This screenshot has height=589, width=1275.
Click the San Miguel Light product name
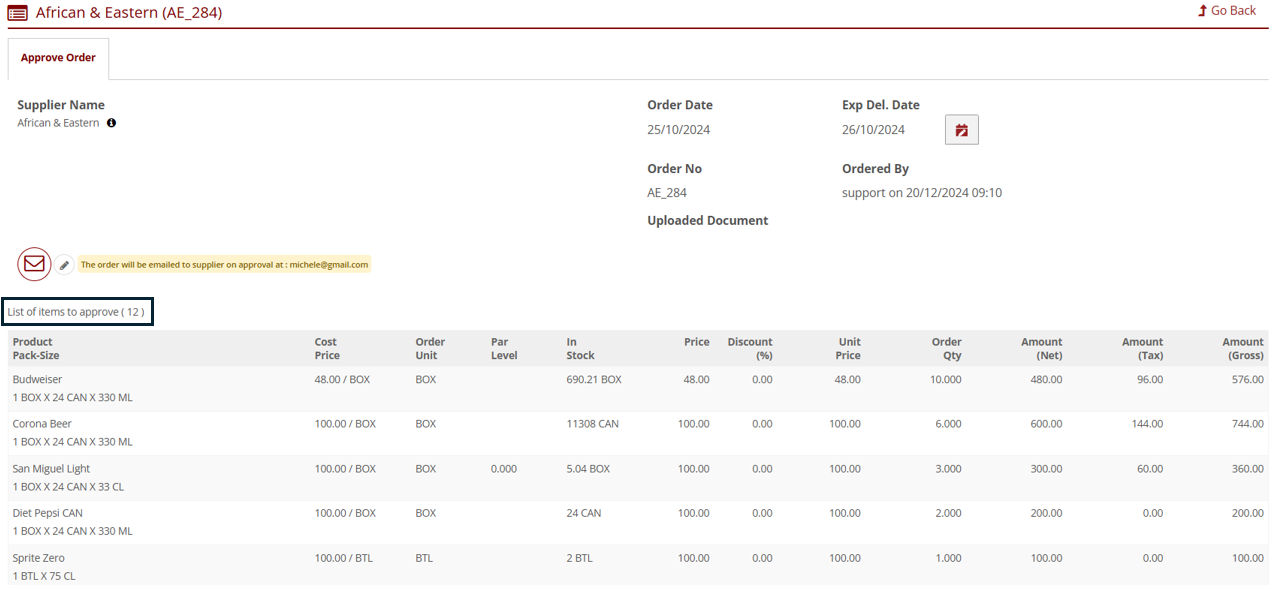(51, 468)
